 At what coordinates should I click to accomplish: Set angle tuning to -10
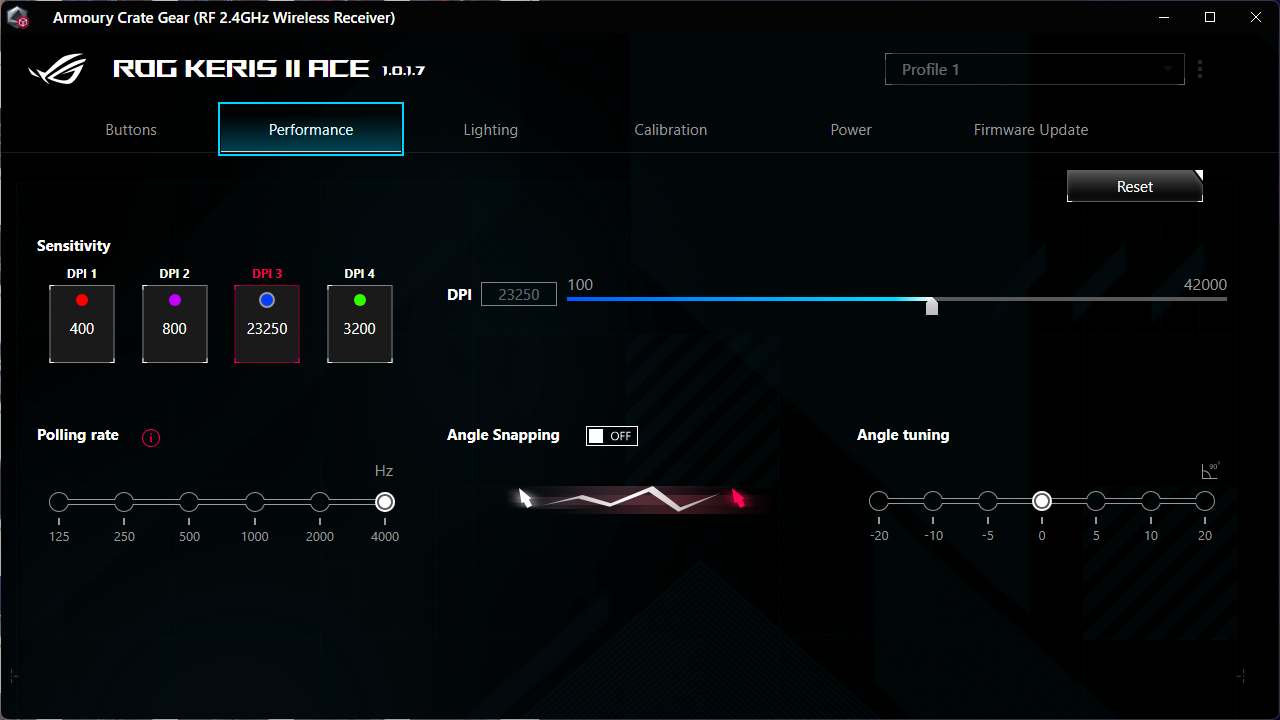(933, 501)
